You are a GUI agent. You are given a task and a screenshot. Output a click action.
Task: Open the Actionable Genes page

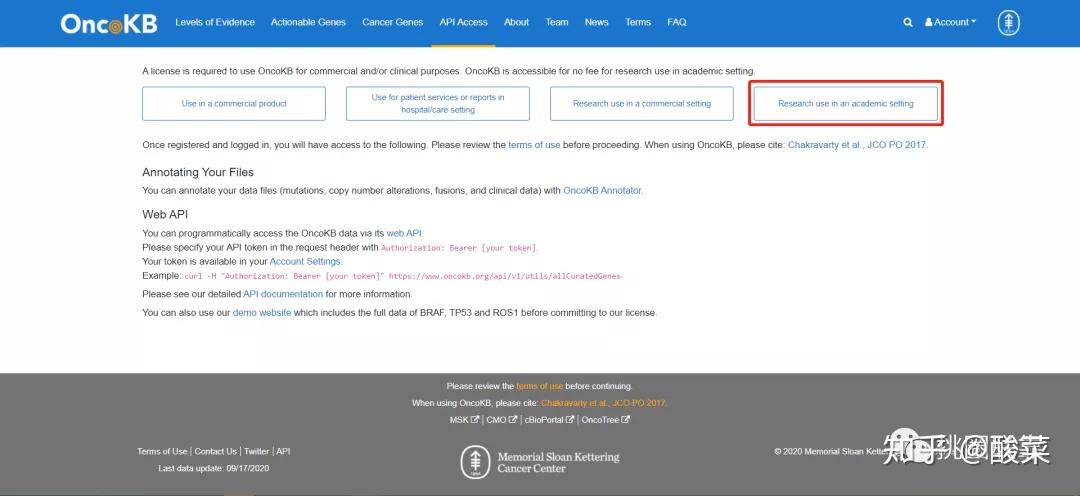[309, 22]
